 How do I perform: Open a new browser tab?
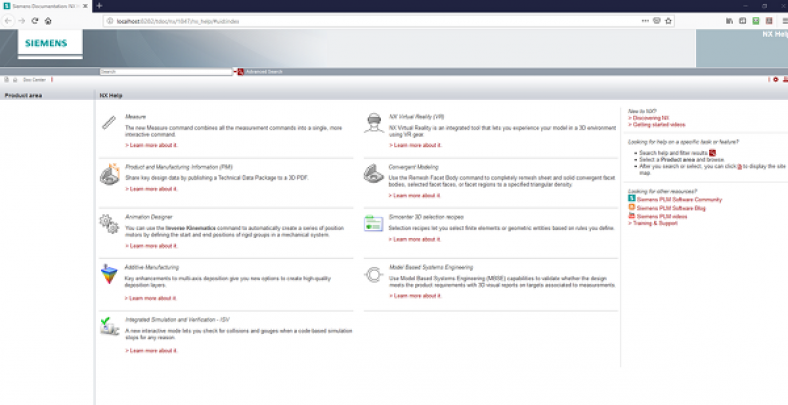(99, 6)
